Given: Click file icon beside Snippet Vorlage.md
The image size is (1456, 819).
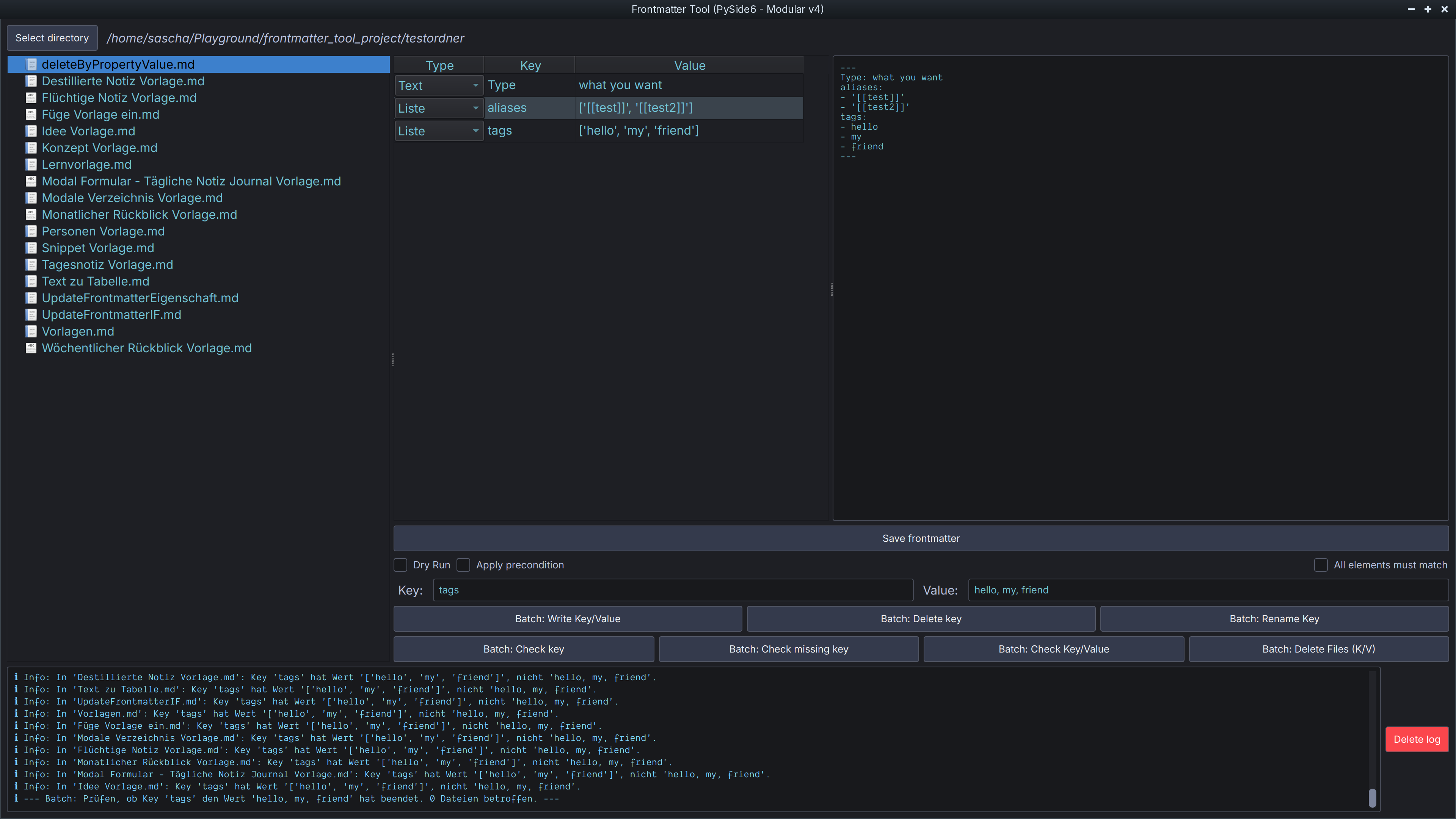Looking at the screenshot, I should 31,248.
